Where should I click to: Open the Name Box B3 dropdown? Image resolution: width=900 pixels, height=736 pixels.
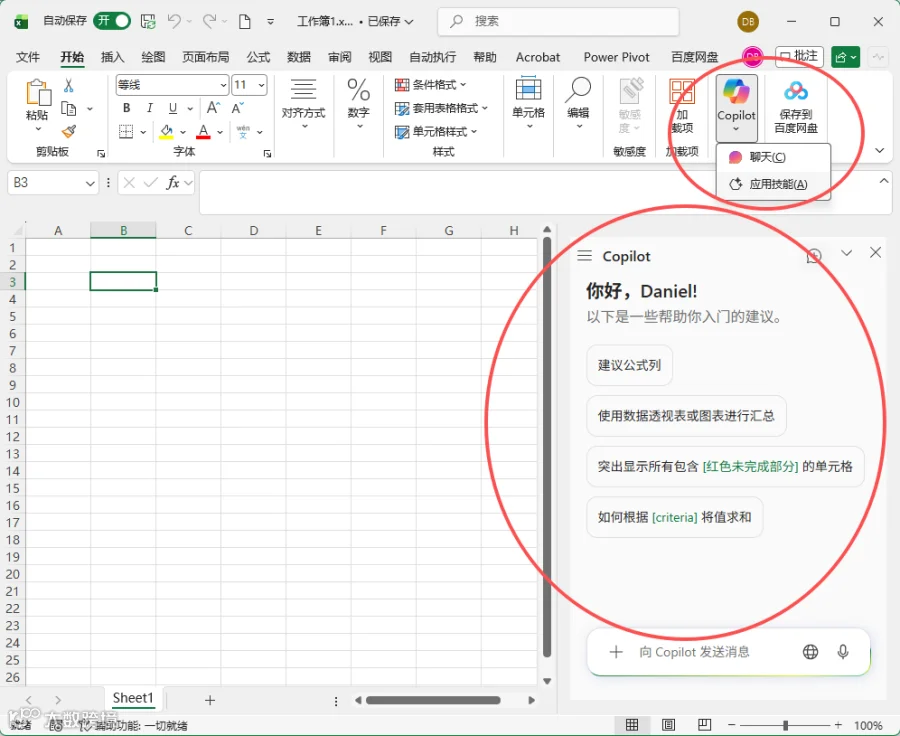90,183
